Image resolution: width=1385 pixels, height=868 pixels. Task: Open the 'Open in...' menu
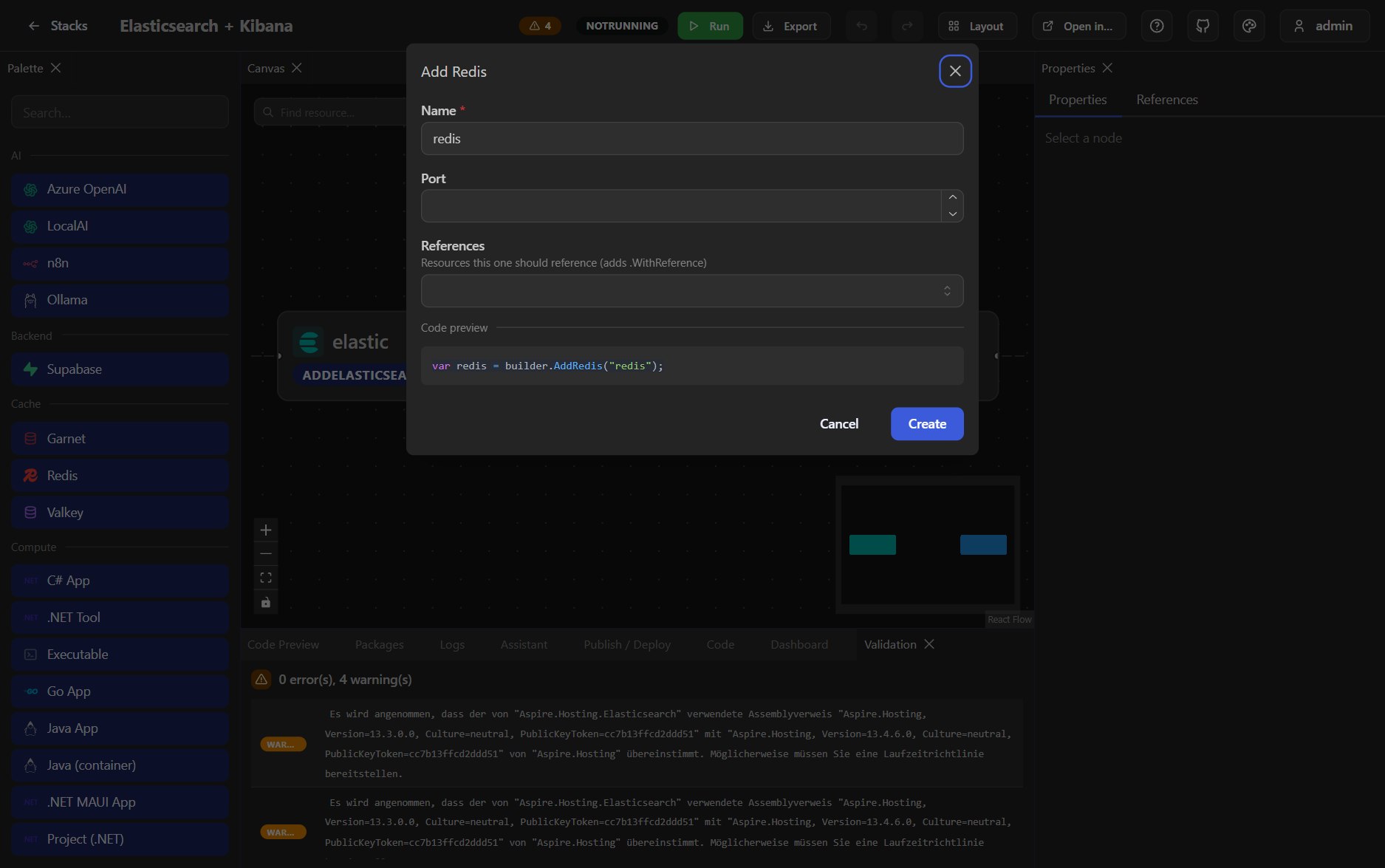coord(1078,26)
